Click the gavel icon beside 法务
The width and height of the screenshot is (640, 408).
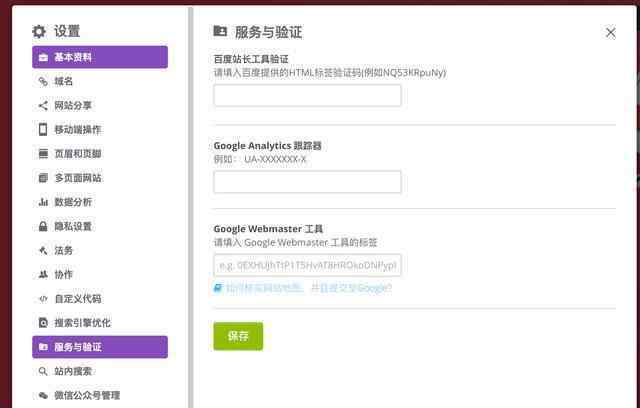pyautogui.click(x=43, y=251)
